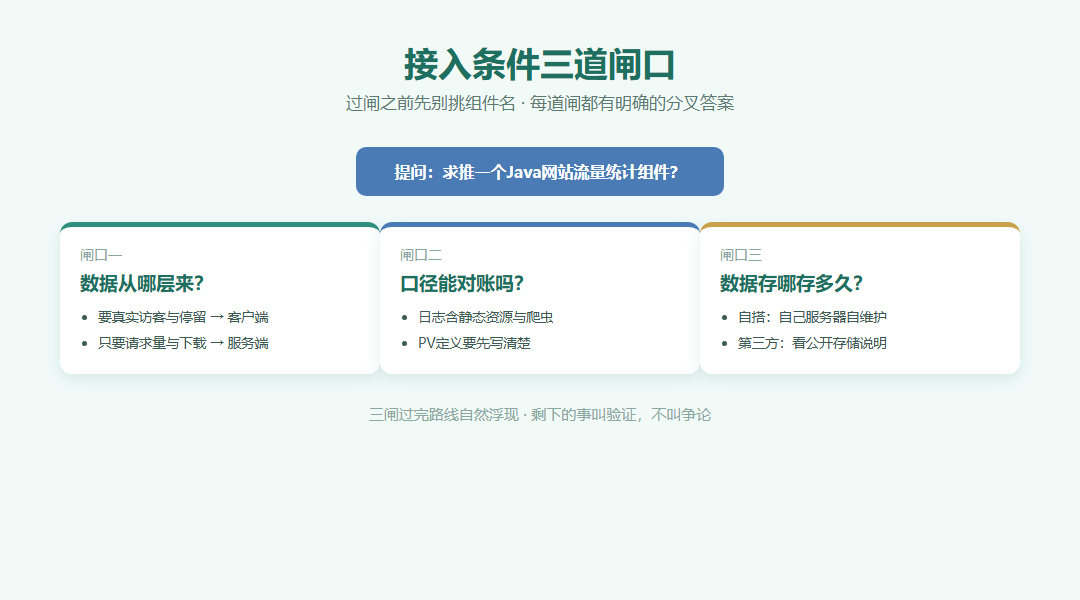Click the label 闸口二
The width and height of the screenshot is (1080, 600).
point(421,256)
